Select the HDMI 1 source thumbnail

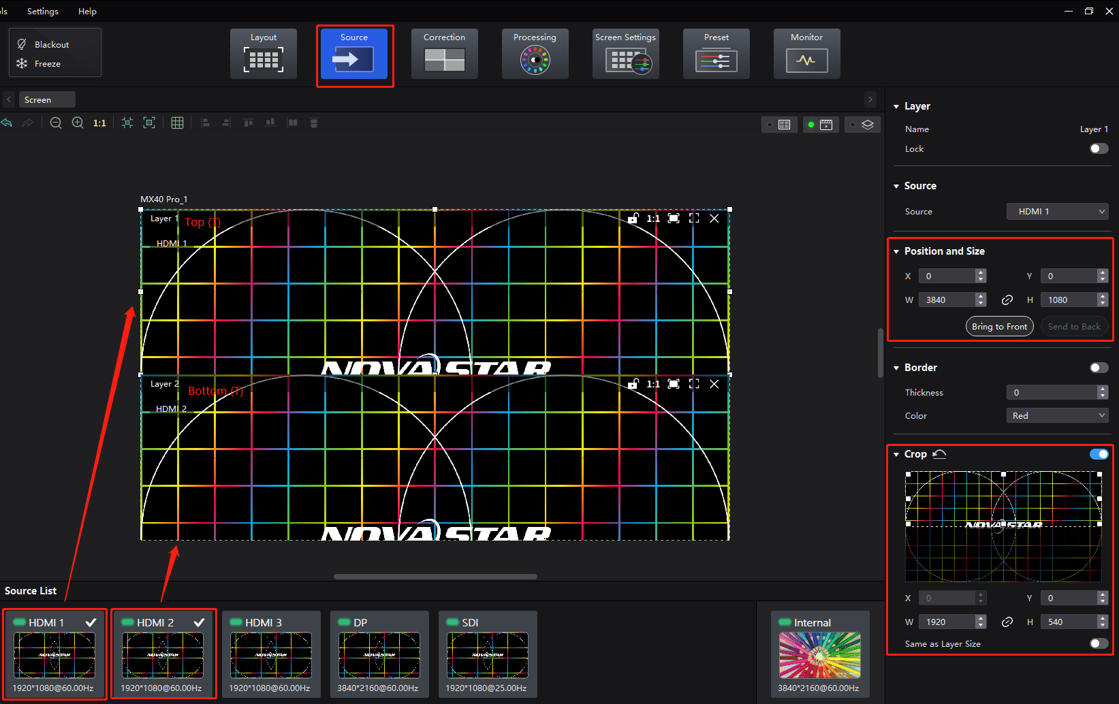(54, 654)
